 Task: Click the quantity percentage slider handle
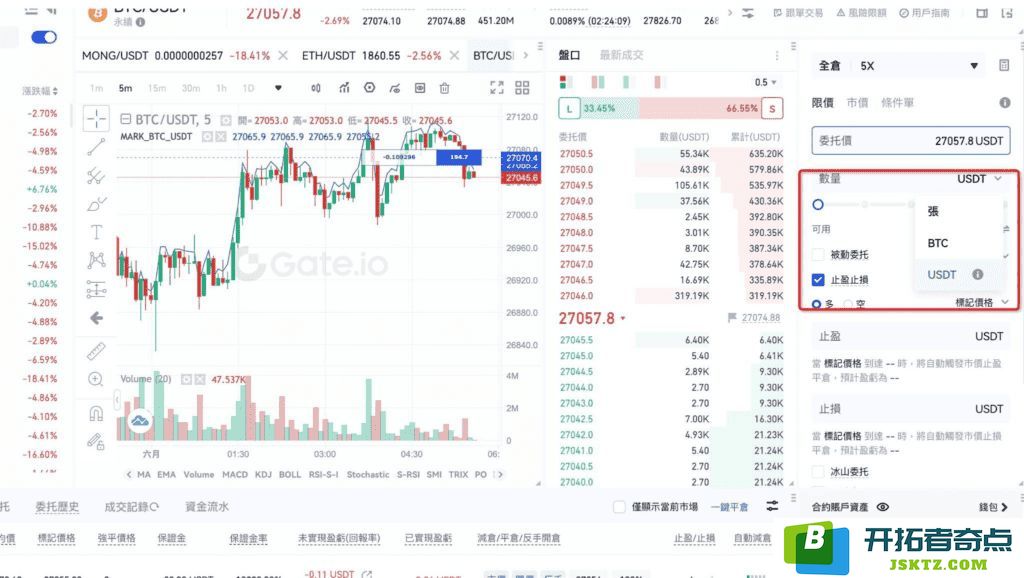818,204
